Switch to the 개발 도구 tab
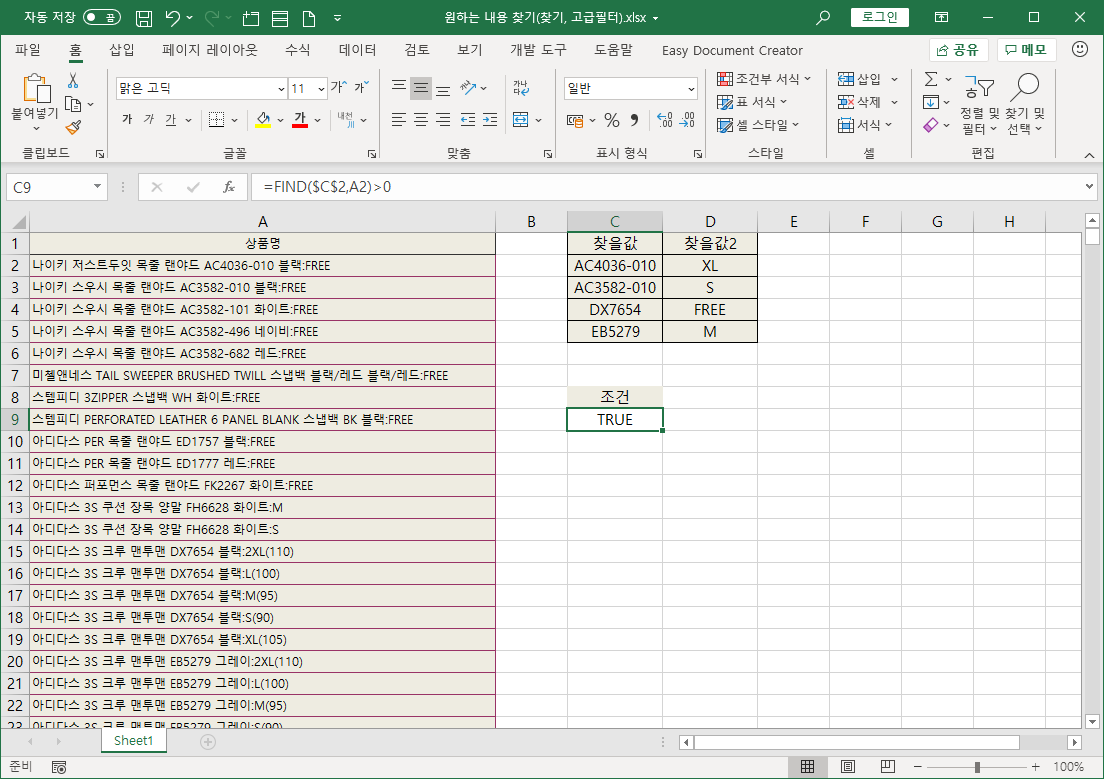The width and height of the screenshot is (1104, 779). pyautogui.click(x=538, y=50)
